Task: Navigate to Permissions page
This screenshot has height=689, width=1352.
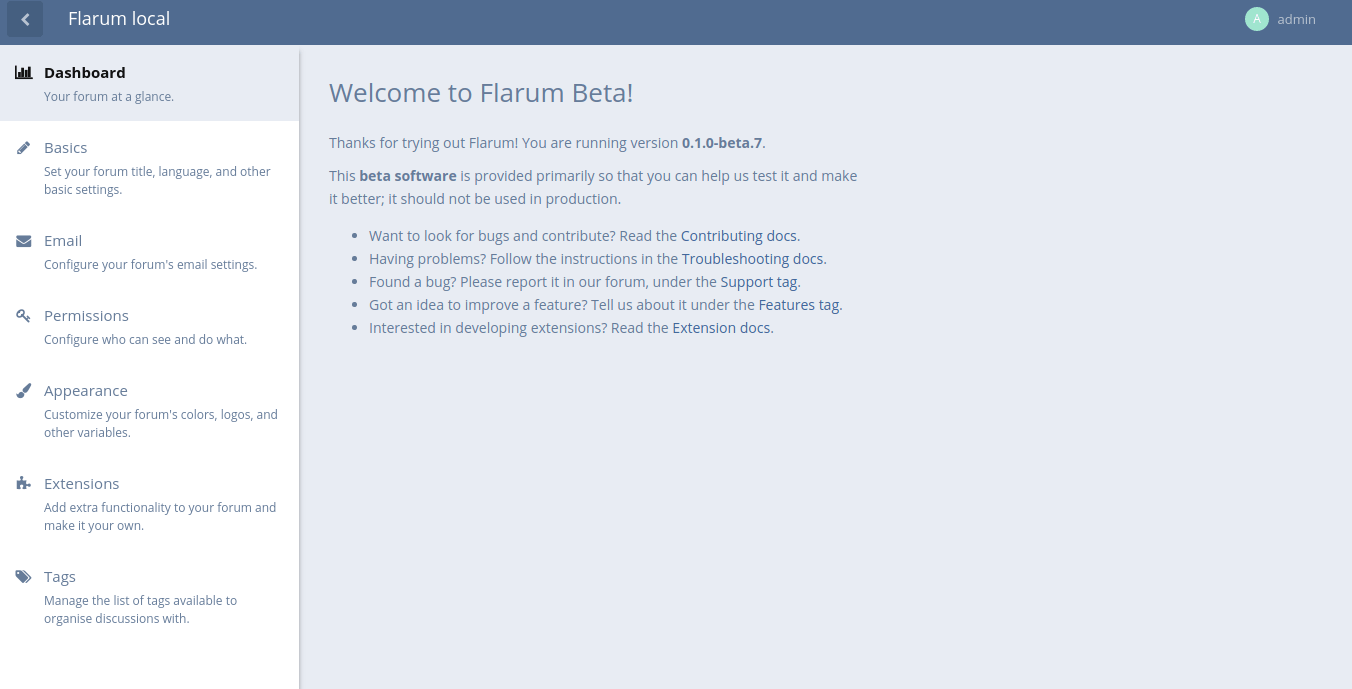Action: pos(150,327)
